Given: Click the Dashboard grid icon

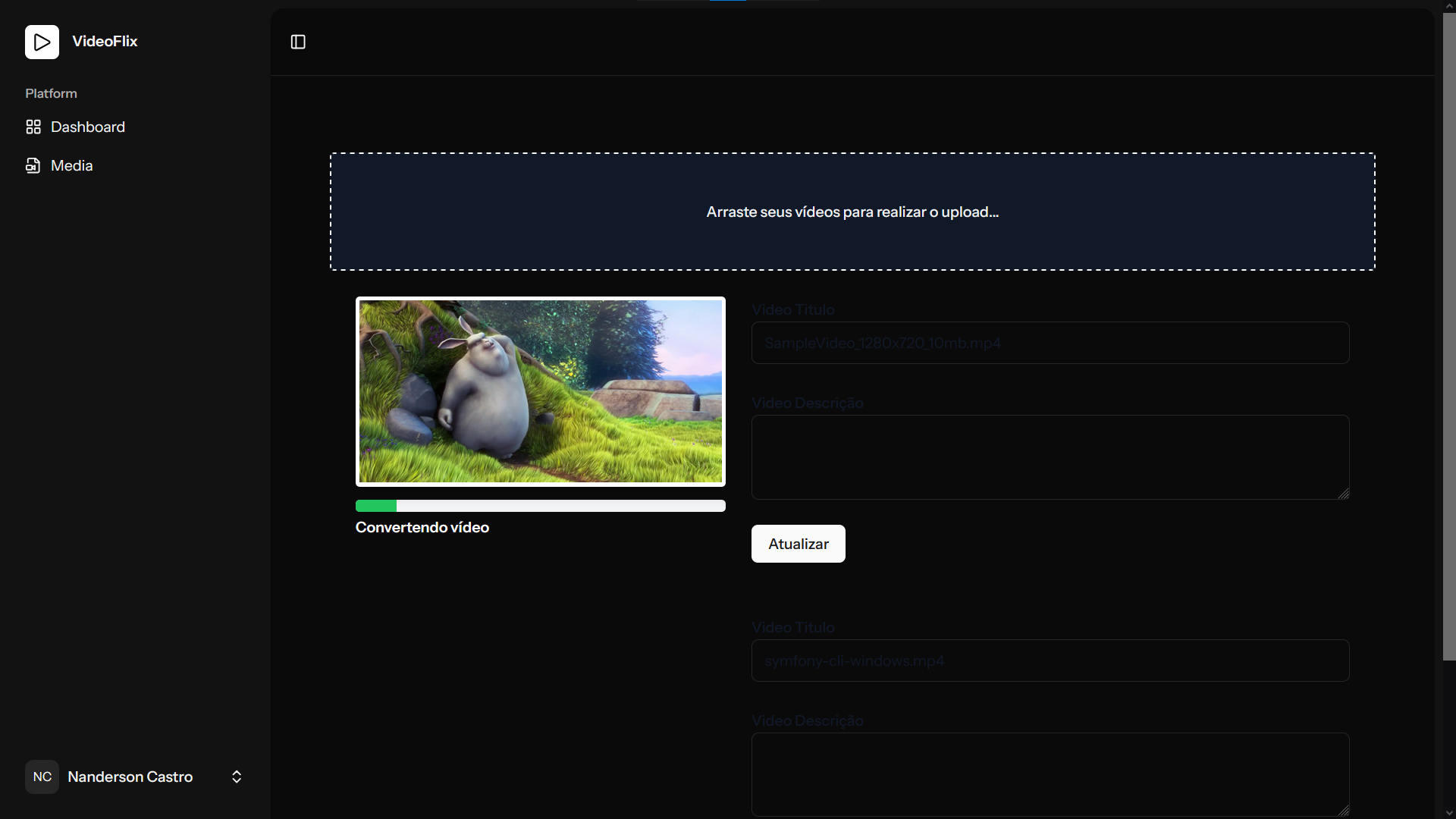Looking at the screenshot, I should click(x=33, y=127).
